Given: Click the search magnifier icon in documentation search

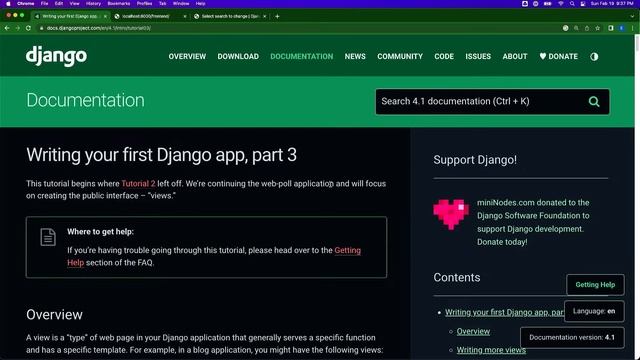Looking at the screenshot, I should [x=594, y=102].
